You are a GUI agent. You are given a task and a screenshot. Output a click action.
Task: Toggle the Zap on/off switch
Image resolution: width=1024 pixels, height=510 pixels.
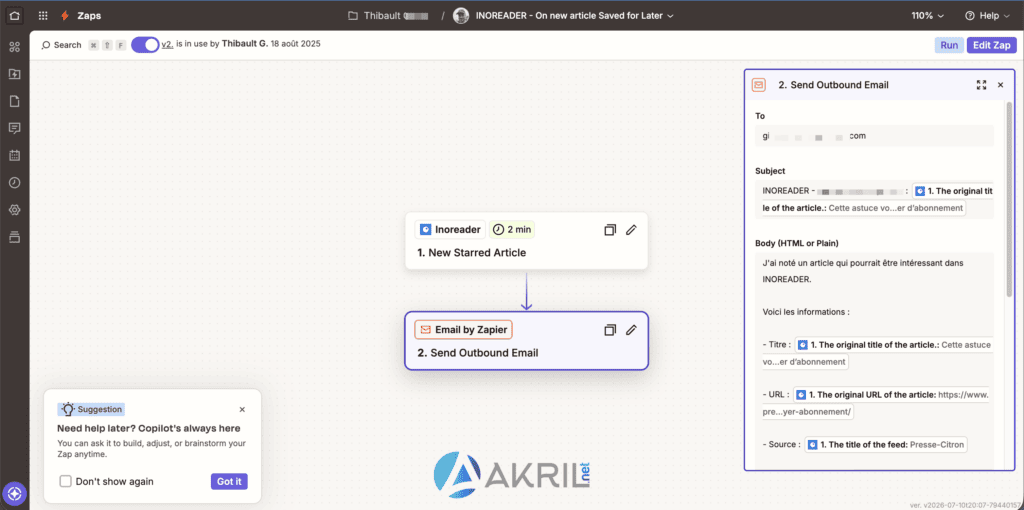(145, 44)
